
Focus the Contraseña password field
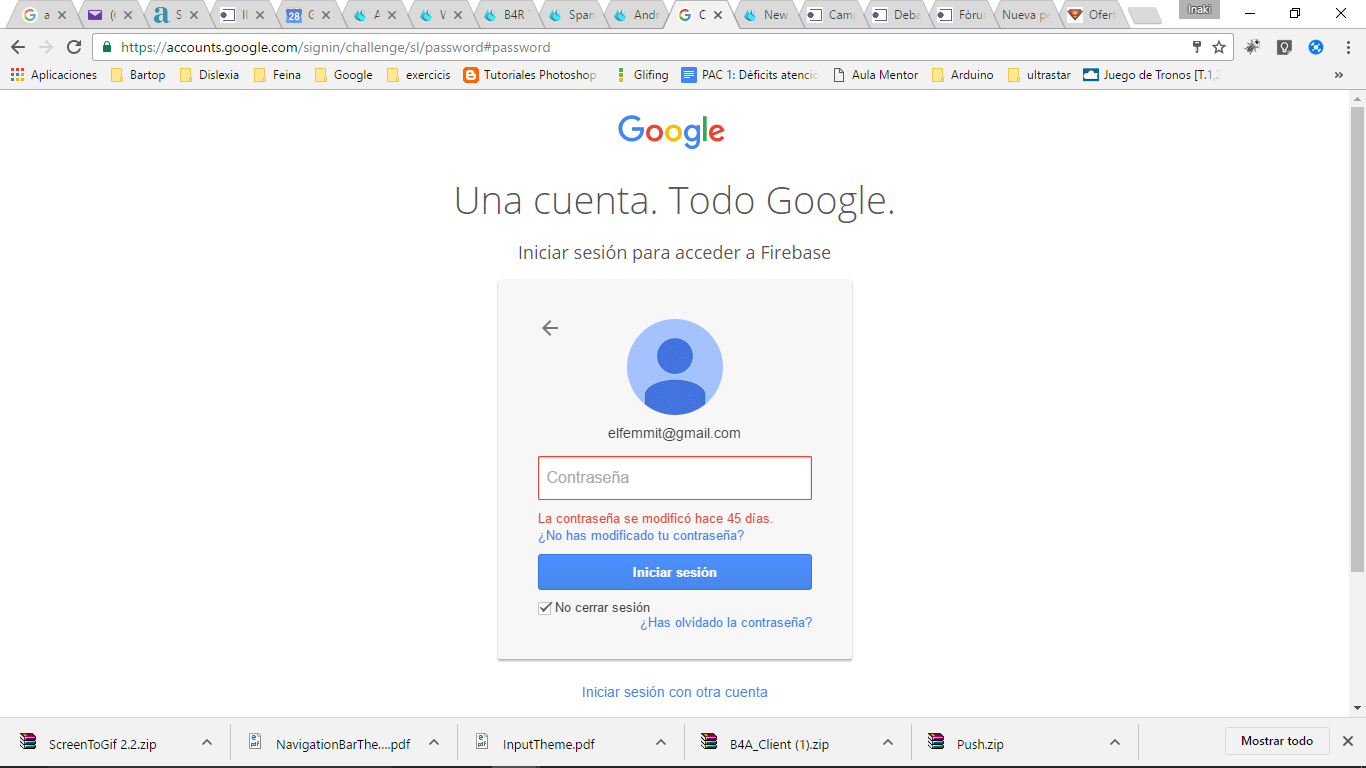coord(675,478)
